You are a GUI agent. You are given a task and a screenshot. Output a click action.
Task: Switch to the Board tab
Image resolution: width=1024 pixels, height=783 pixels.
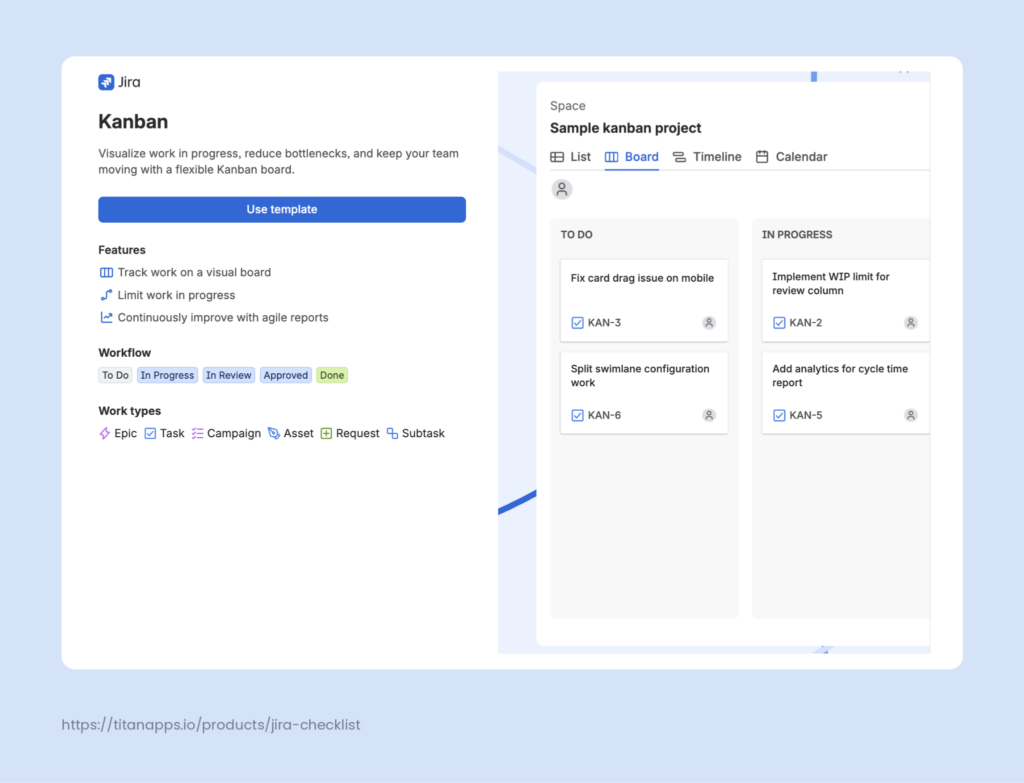(632, 157)
